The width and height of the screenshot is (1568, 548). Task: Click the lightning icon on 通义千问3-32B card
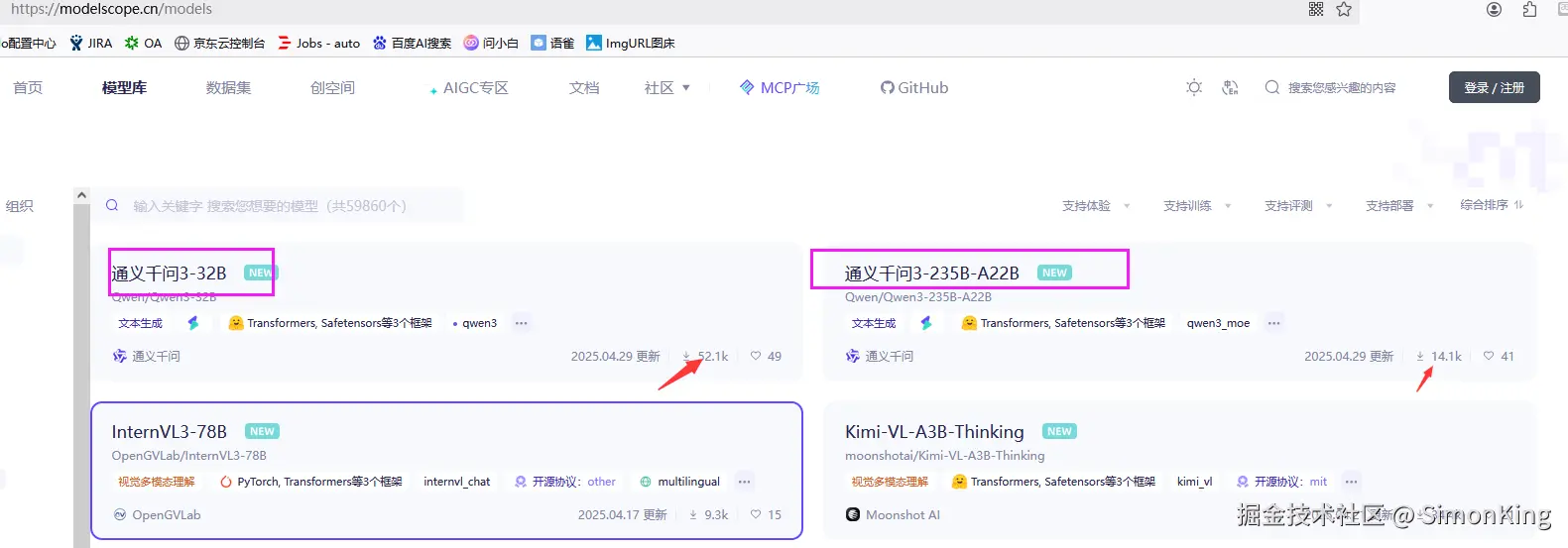(x=193, y=323)
